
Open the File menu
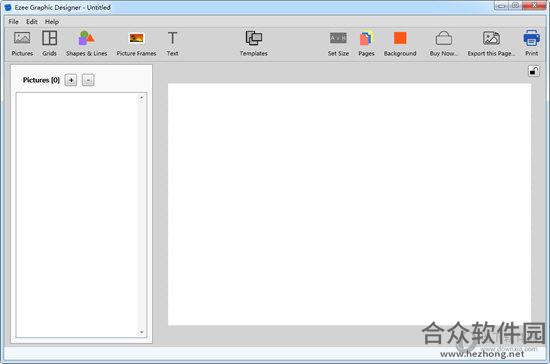pyautogui.click(x=14, y=22)
